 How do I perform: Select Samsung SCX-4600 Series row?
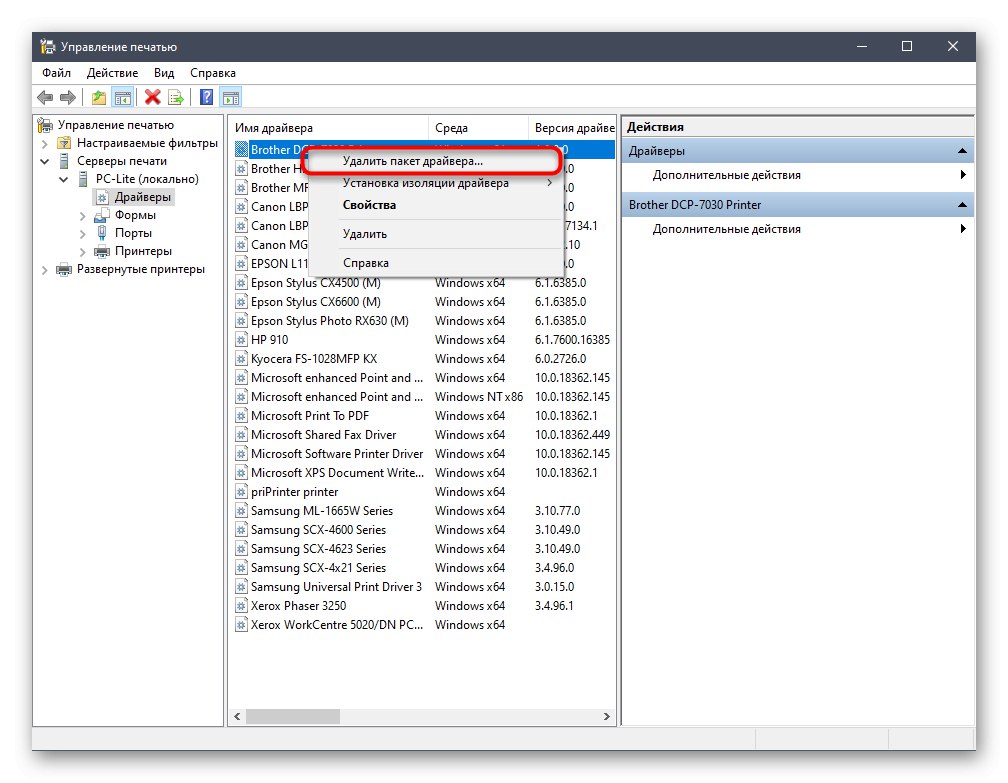(422, 530)
